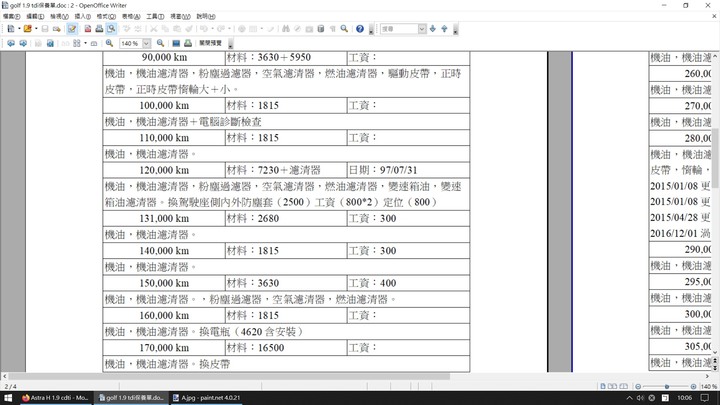This screenshot has width=720, height=405.
Task: Click the Find Previous up arrow
Action: coord(444,29)
